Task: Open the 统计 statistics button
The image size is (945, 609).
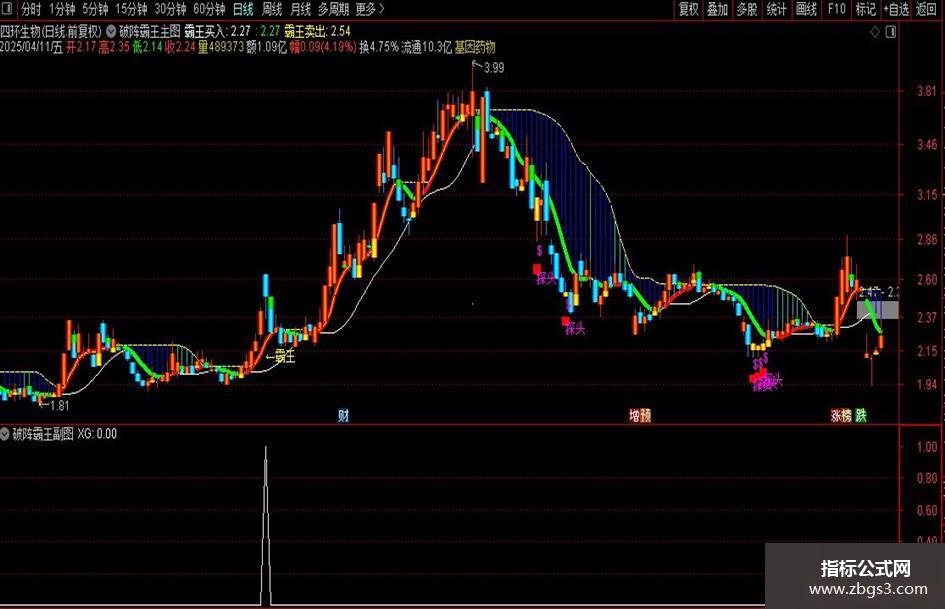Action: coord(776,9)
